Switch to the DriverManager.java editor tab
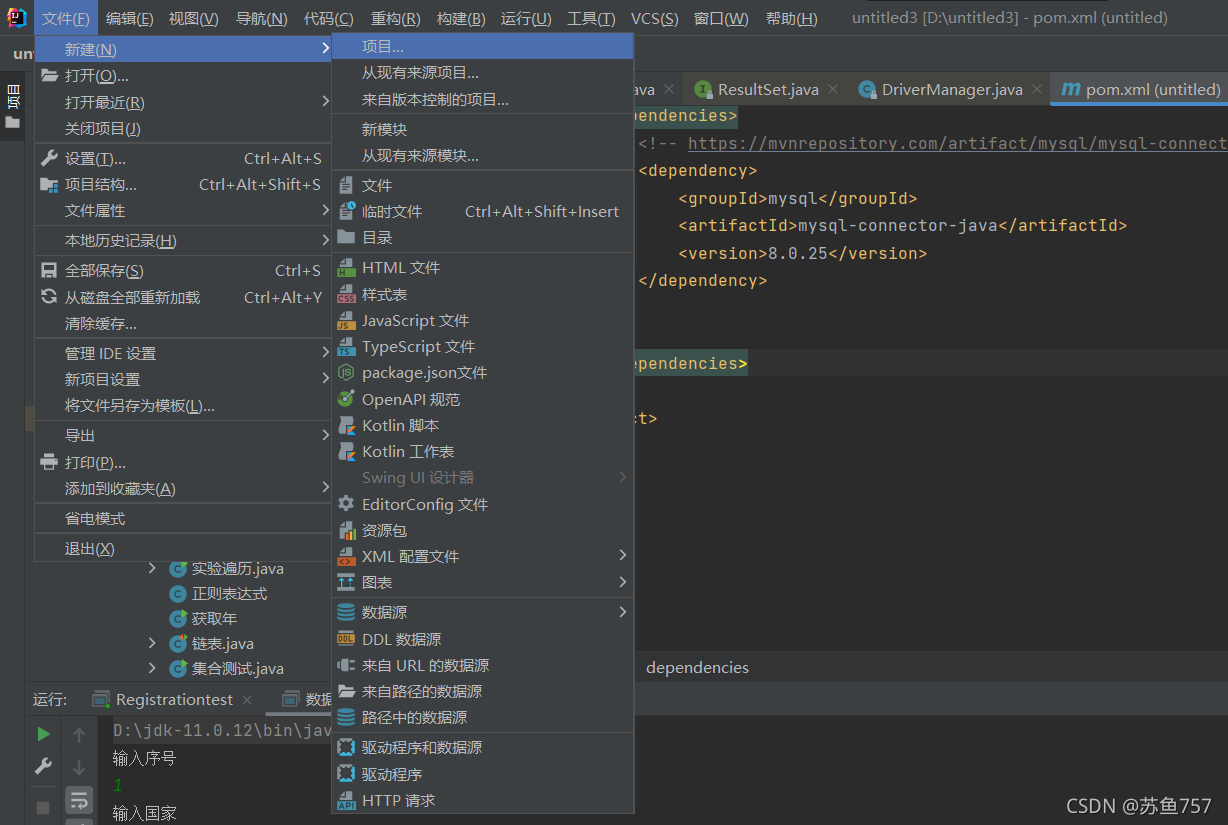 (x=952, y=89)
